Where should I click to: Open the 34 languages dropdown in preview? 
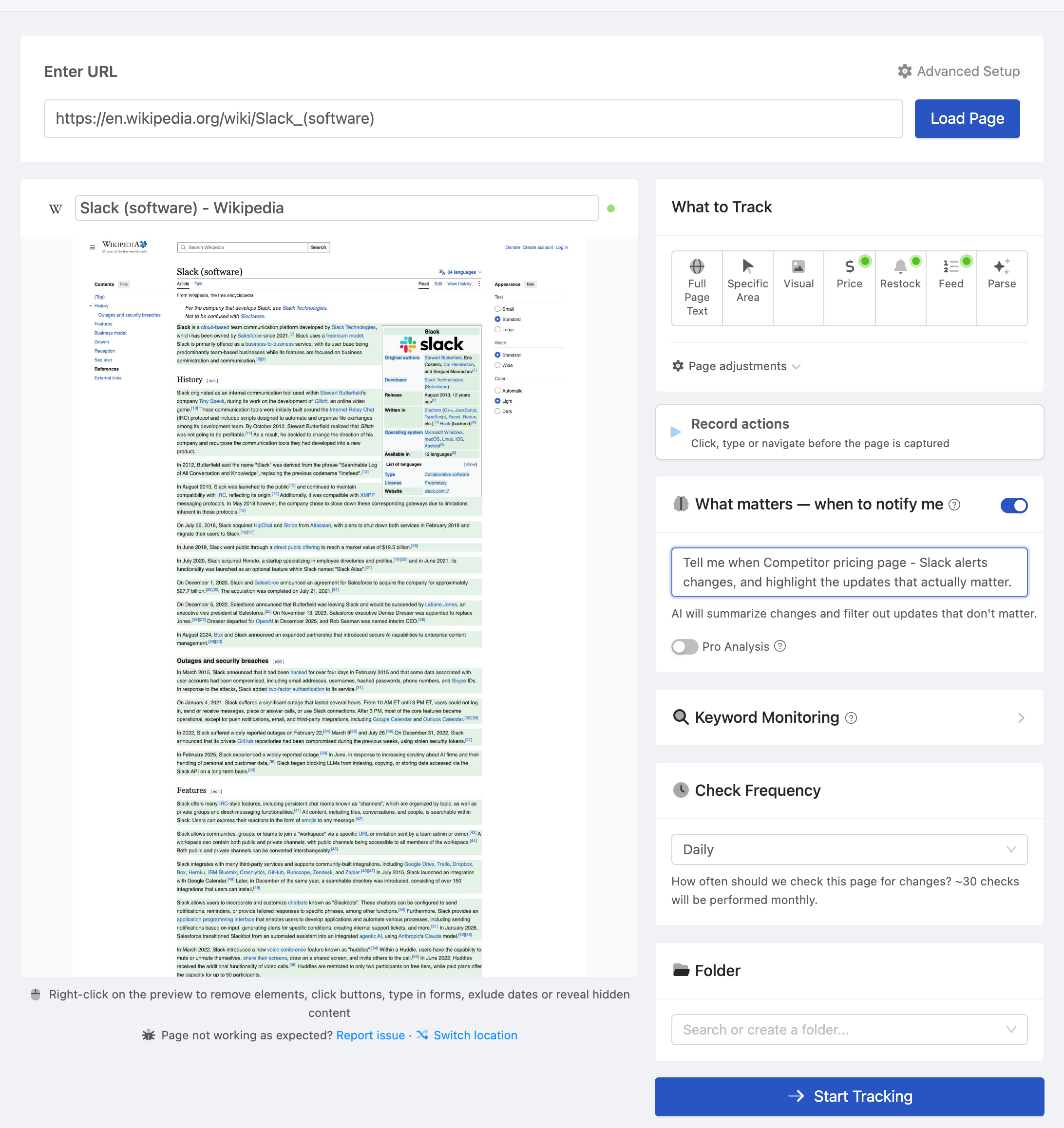(x=459, y=272)
